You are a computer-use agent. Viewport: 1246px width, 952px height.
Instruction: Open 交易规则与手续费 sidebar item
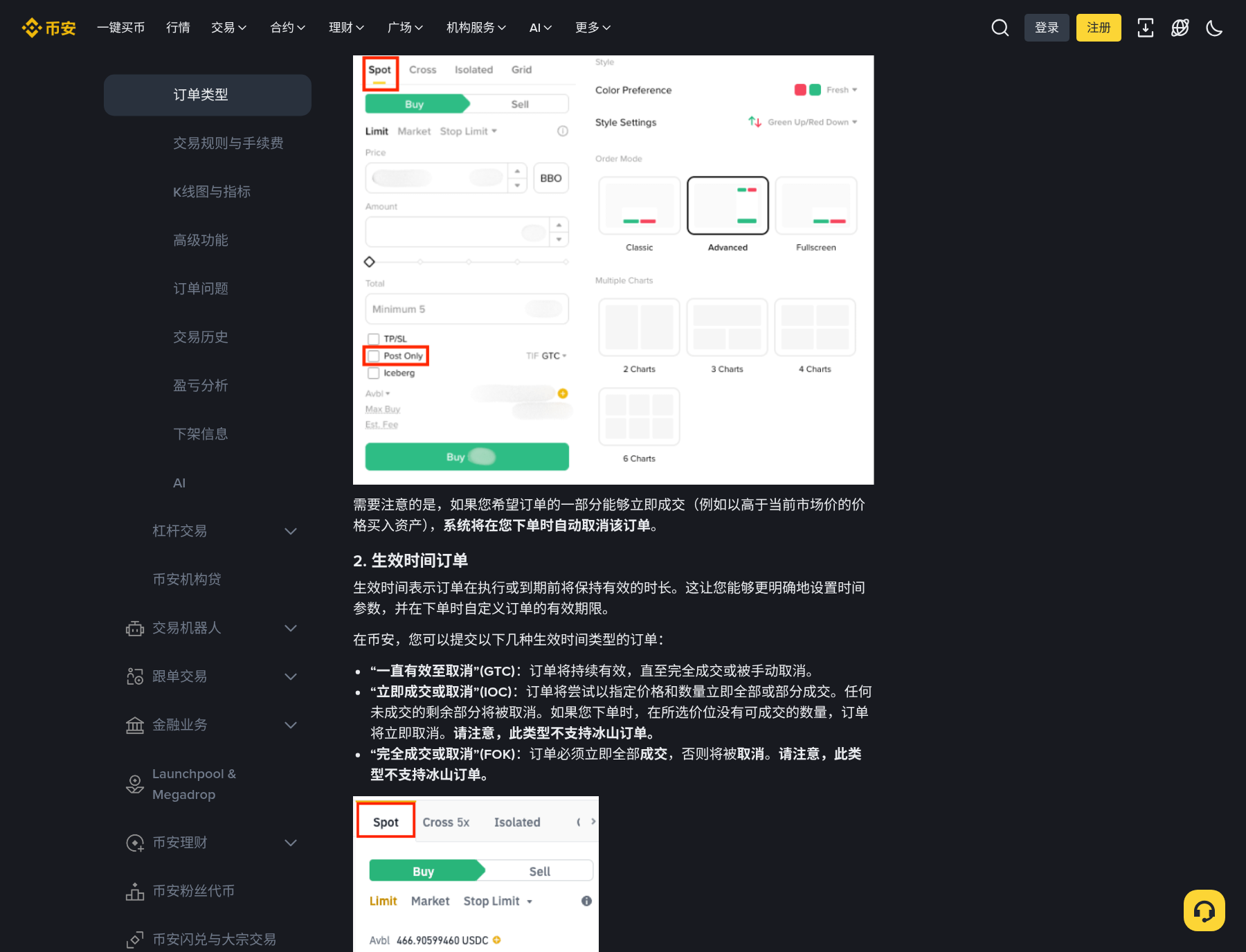(228, 143)
